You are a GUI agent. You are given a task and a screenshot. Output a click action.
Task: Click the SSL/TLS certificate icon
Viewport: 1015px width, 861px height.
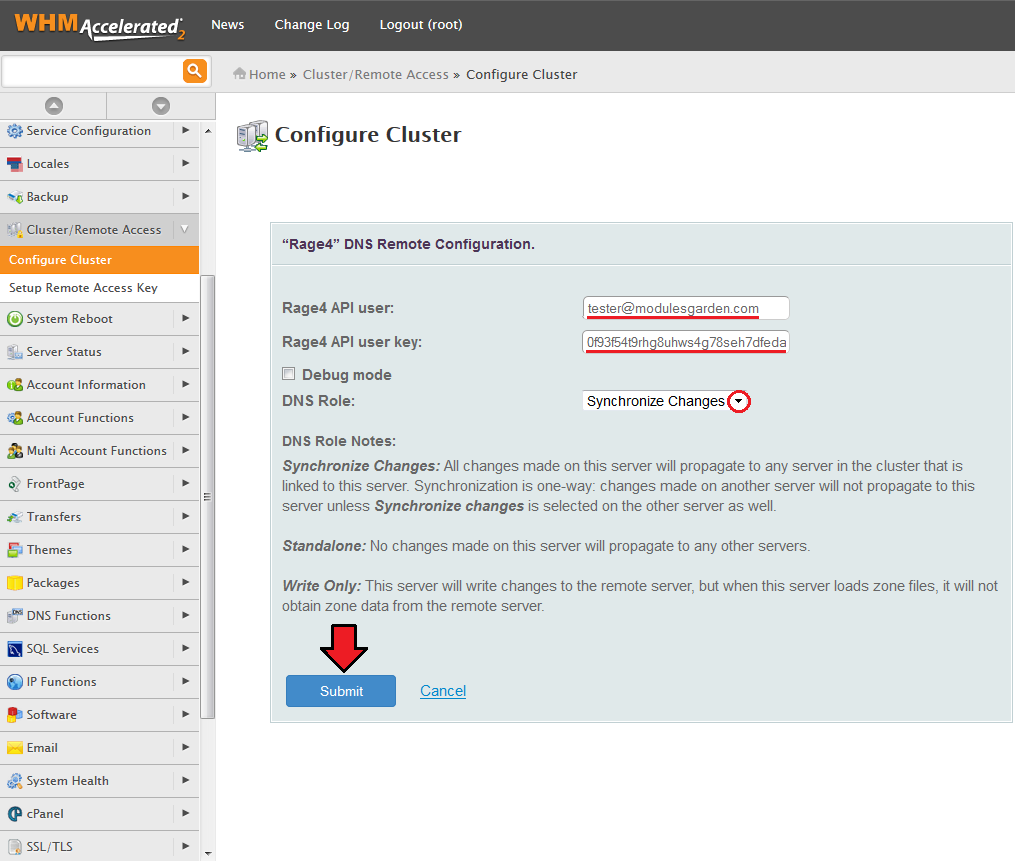point(14,847)
